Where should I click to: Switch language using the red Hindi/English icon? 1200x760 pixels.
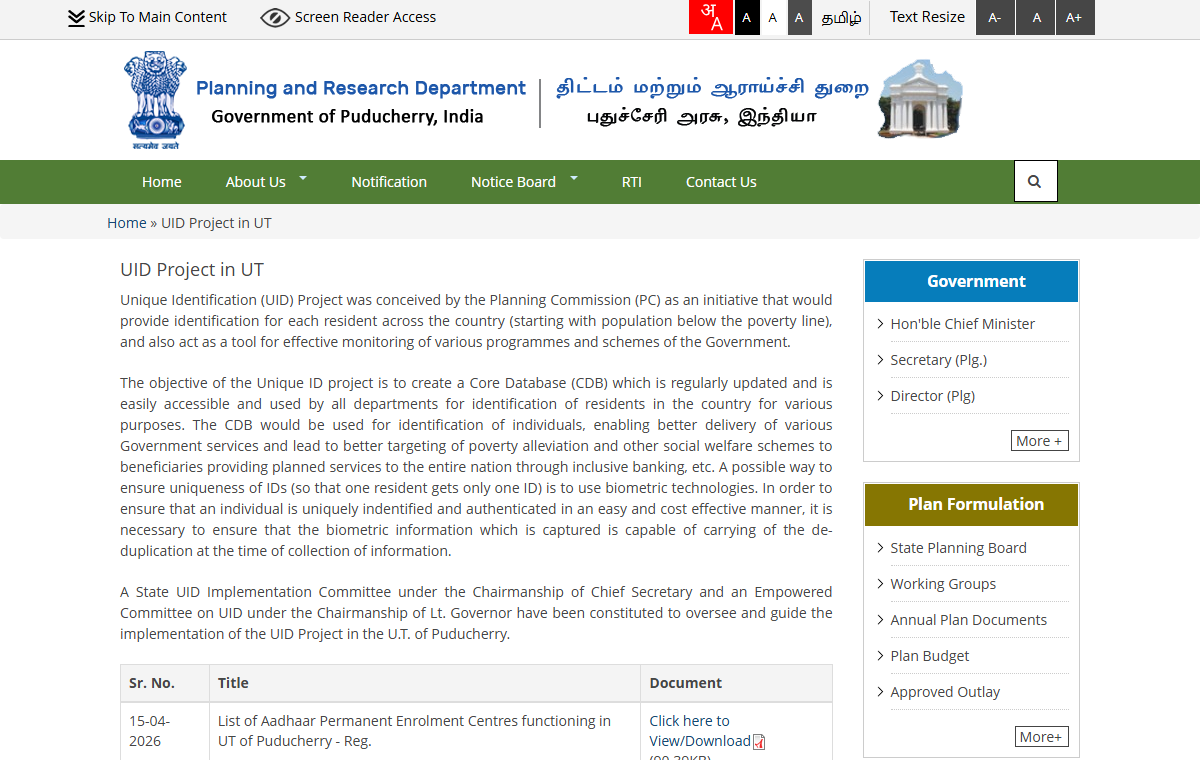711,17
